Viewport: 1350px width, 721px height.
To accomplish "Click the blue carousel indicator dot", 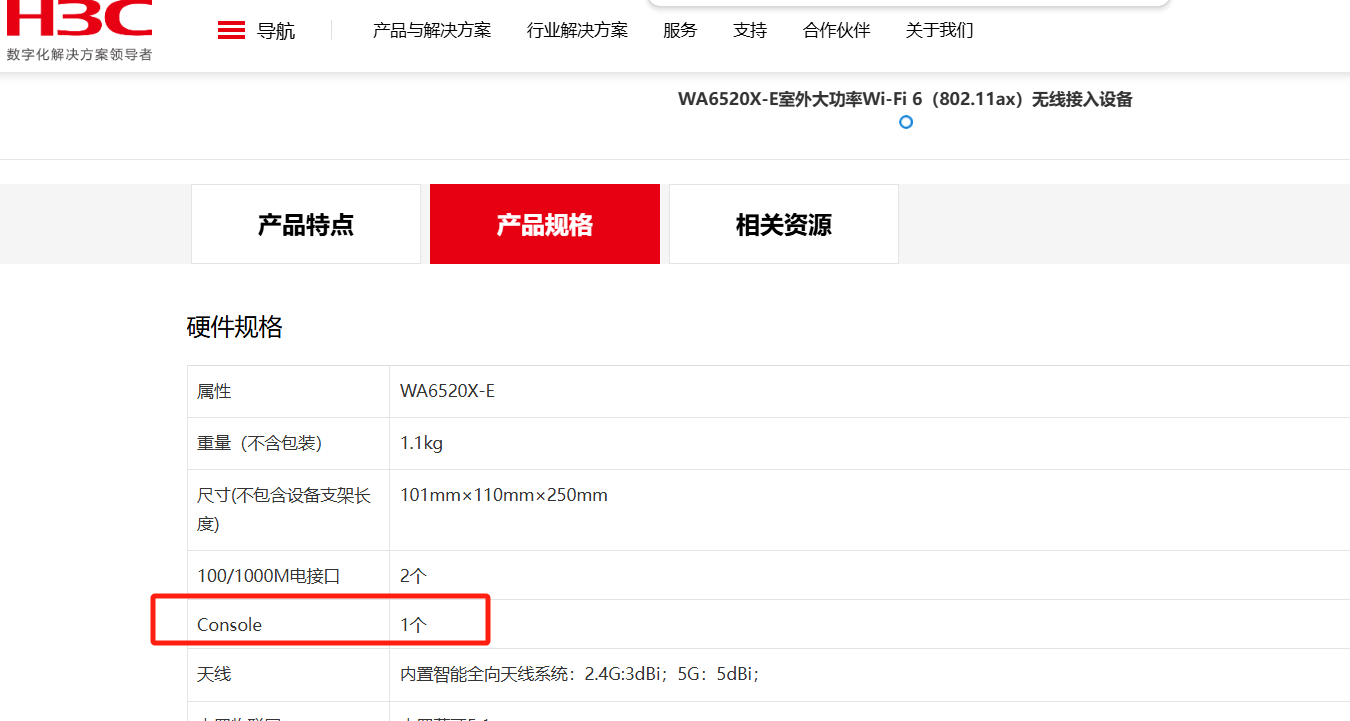I will (x=906, y=122).
